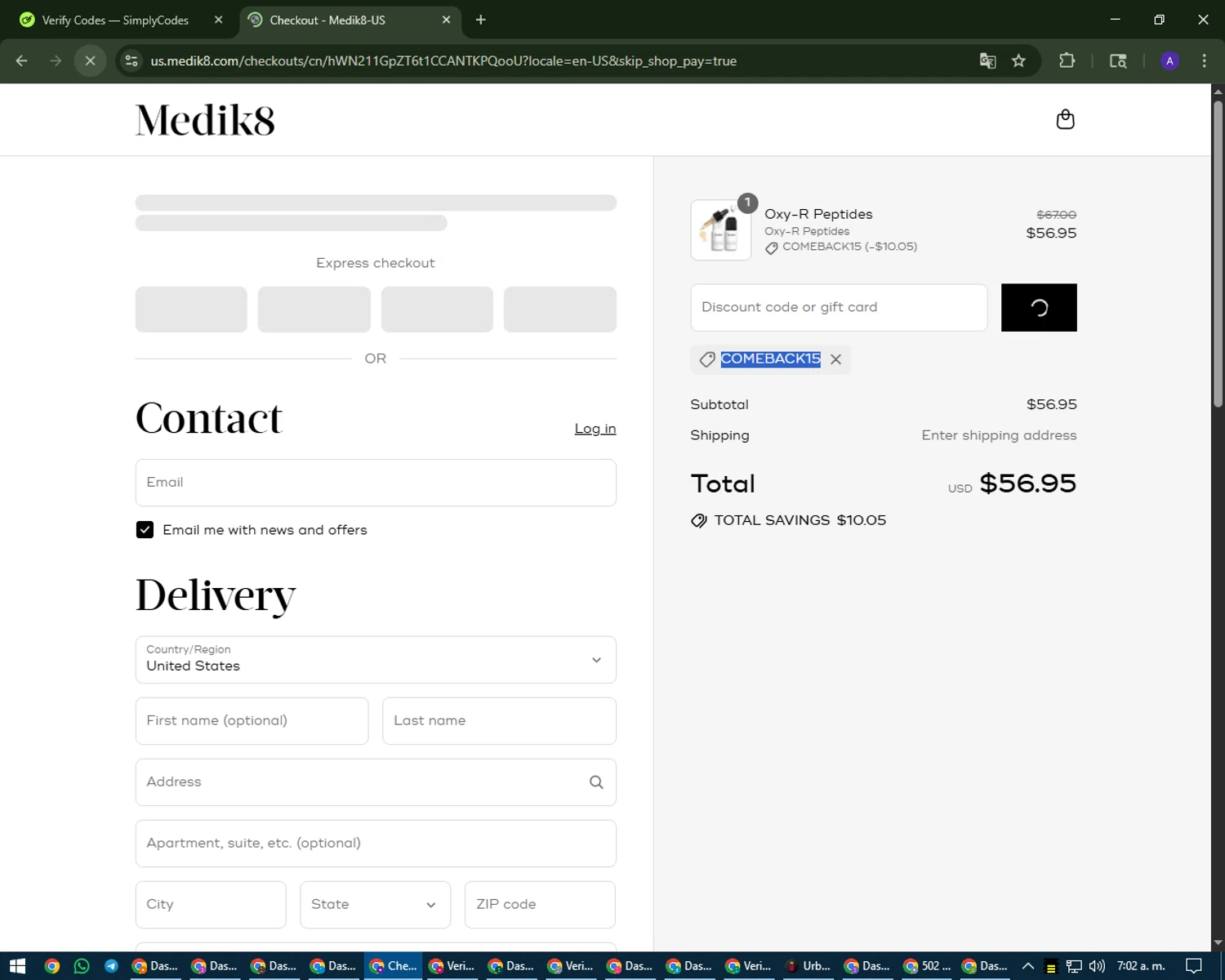Viewport: 1225px width, 980px height.
Task: Open the Chrome profile avatar
Action: click(1169, 60)
